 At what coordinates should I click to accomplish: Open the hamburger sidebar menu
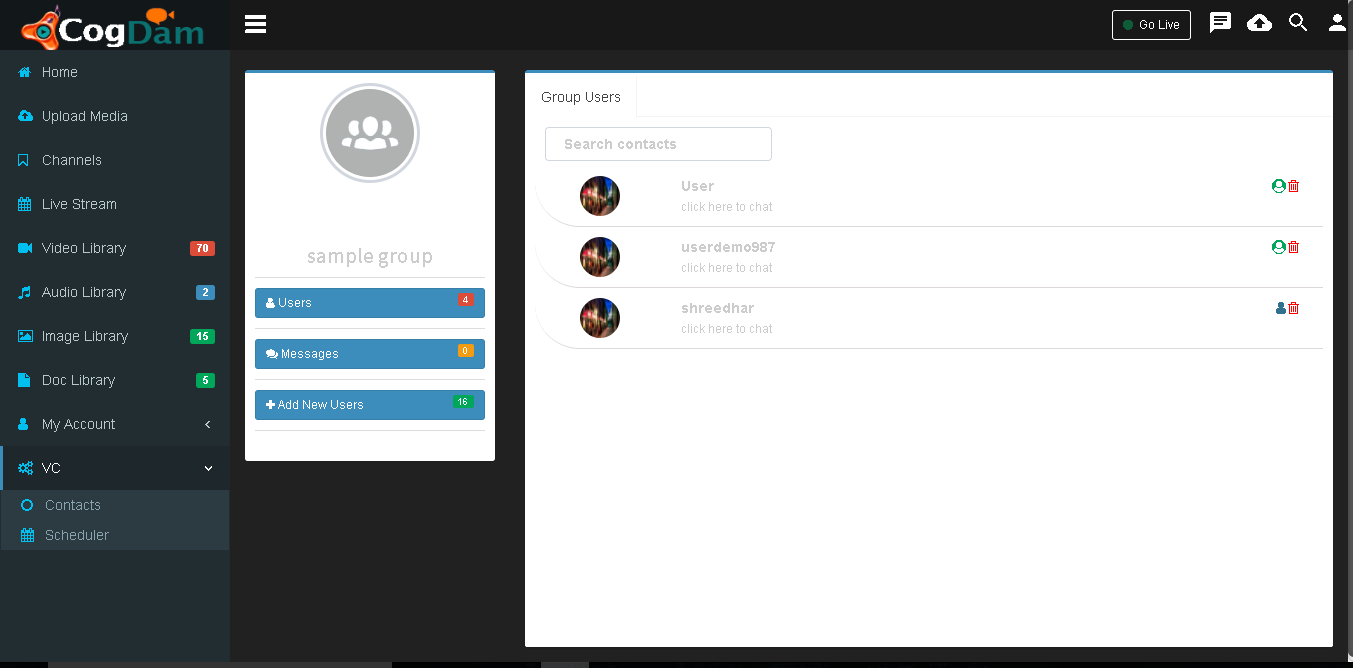[255, 24]
